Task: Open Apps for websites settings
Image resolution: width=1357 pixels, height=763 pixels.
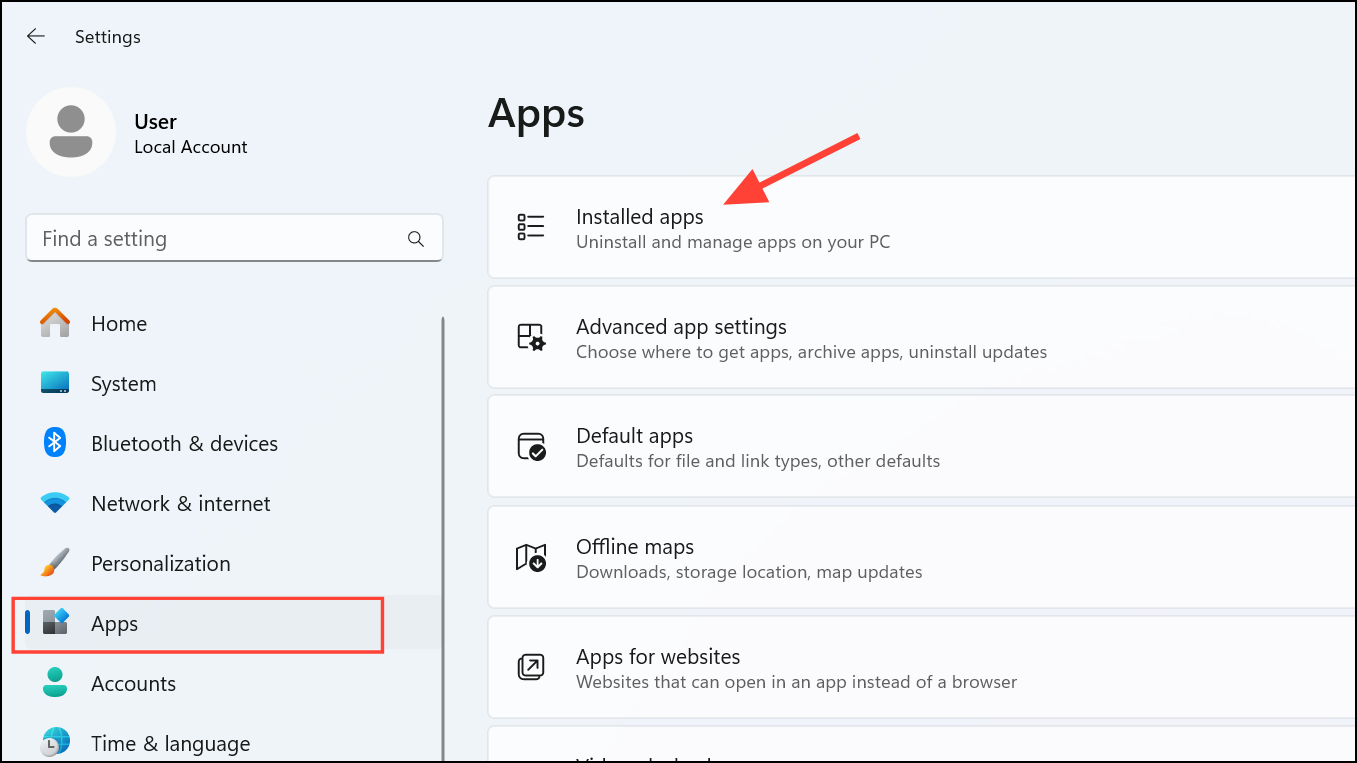Action: [922, 667]
